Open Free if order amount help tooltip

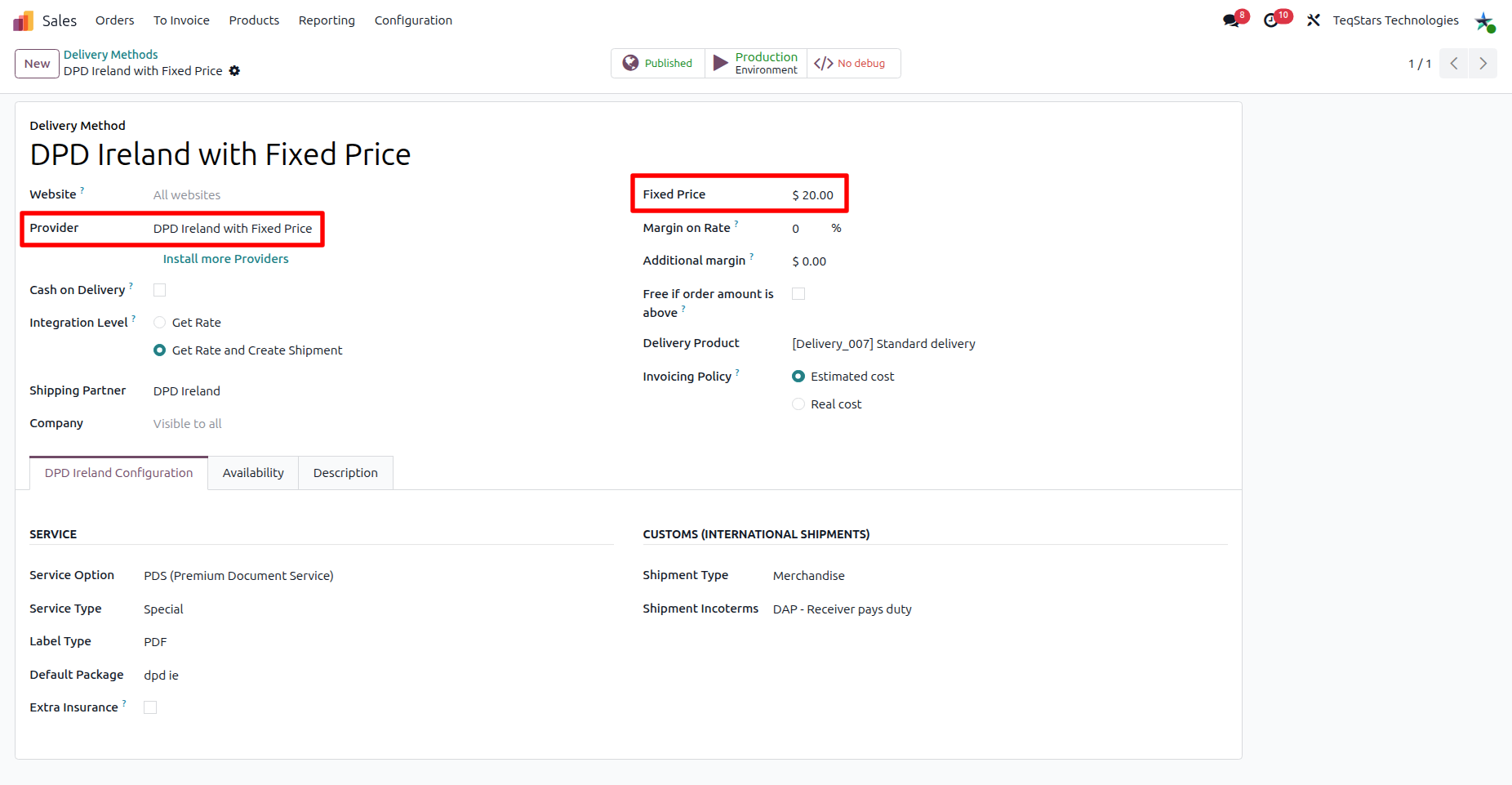pyautogui.click(x=683, y=308)
